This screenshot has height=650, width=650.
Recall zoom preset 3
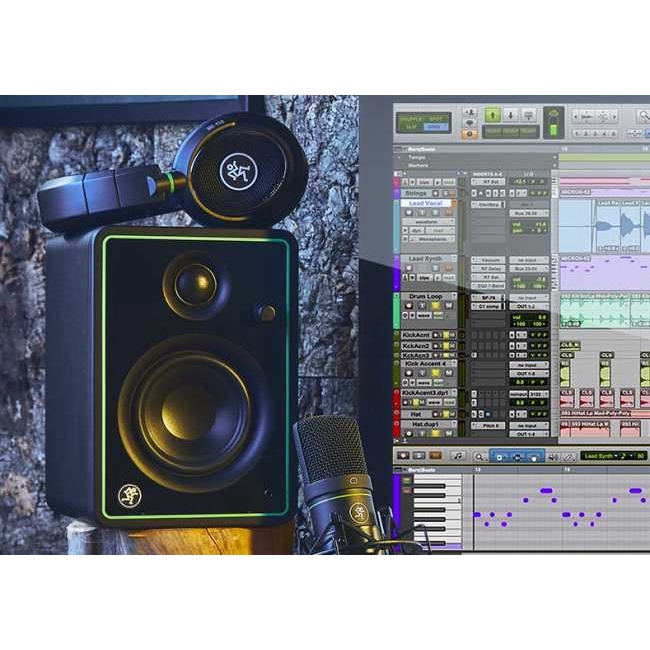point(595,134)
